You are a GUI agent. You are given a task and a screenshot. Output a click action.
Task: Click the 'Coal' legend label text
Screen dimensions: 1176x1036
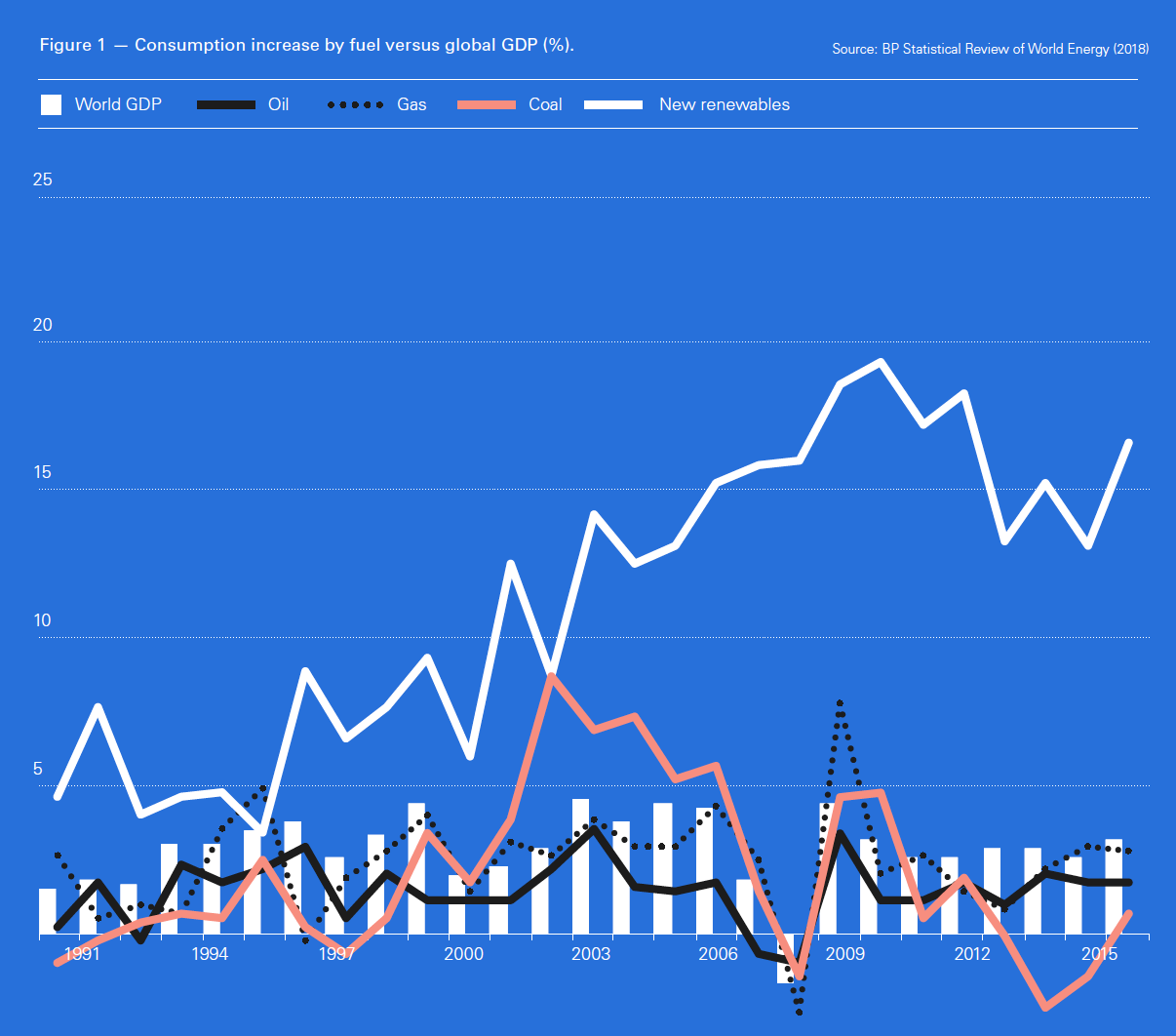pyautogui.click(x=545, y=104)
